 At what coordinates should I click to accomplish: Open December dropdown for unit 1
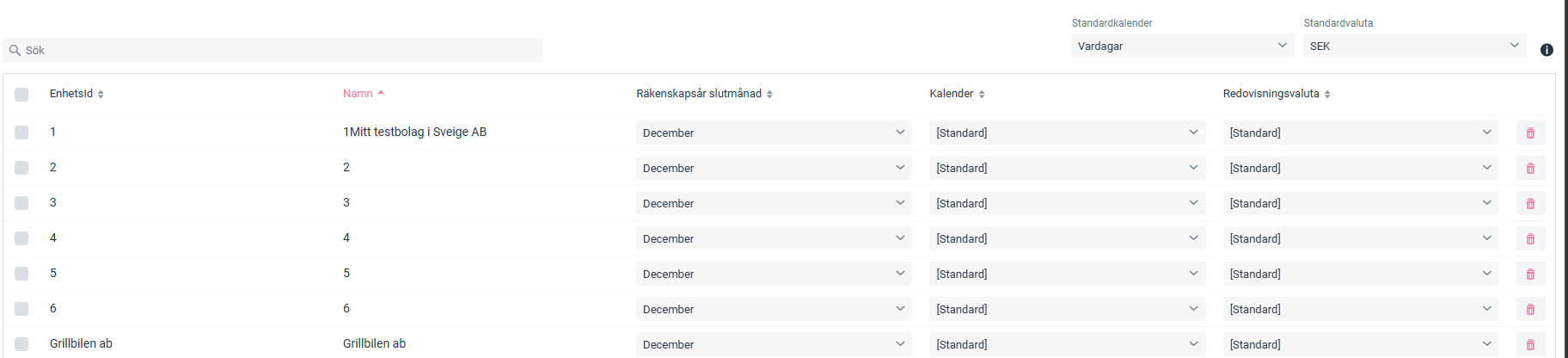click(773, 133)
